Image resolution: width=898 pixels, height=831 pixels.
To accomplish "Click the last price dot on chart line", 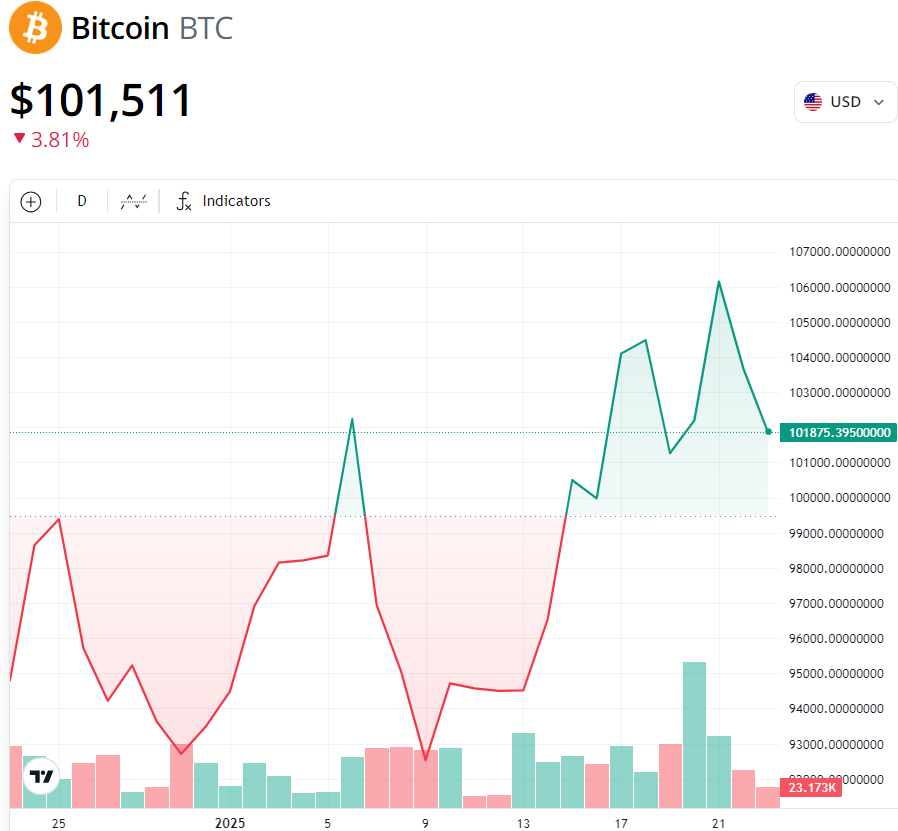I will click(x=768, y=432).
